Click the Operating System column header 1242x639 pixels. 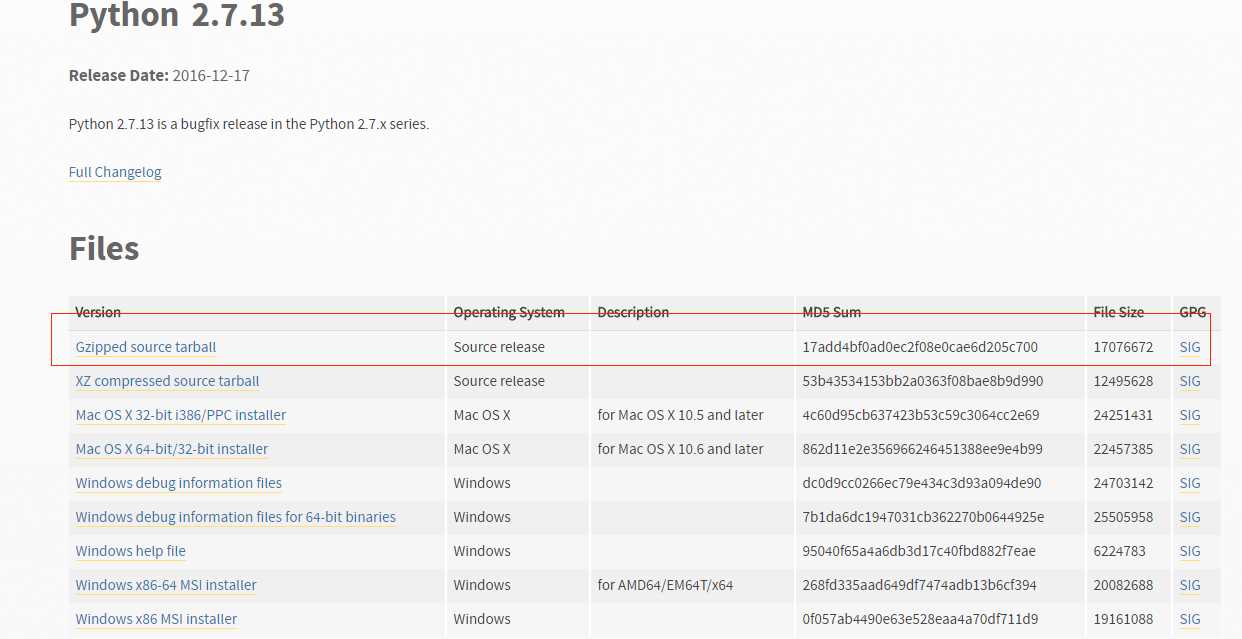[509, 312]
